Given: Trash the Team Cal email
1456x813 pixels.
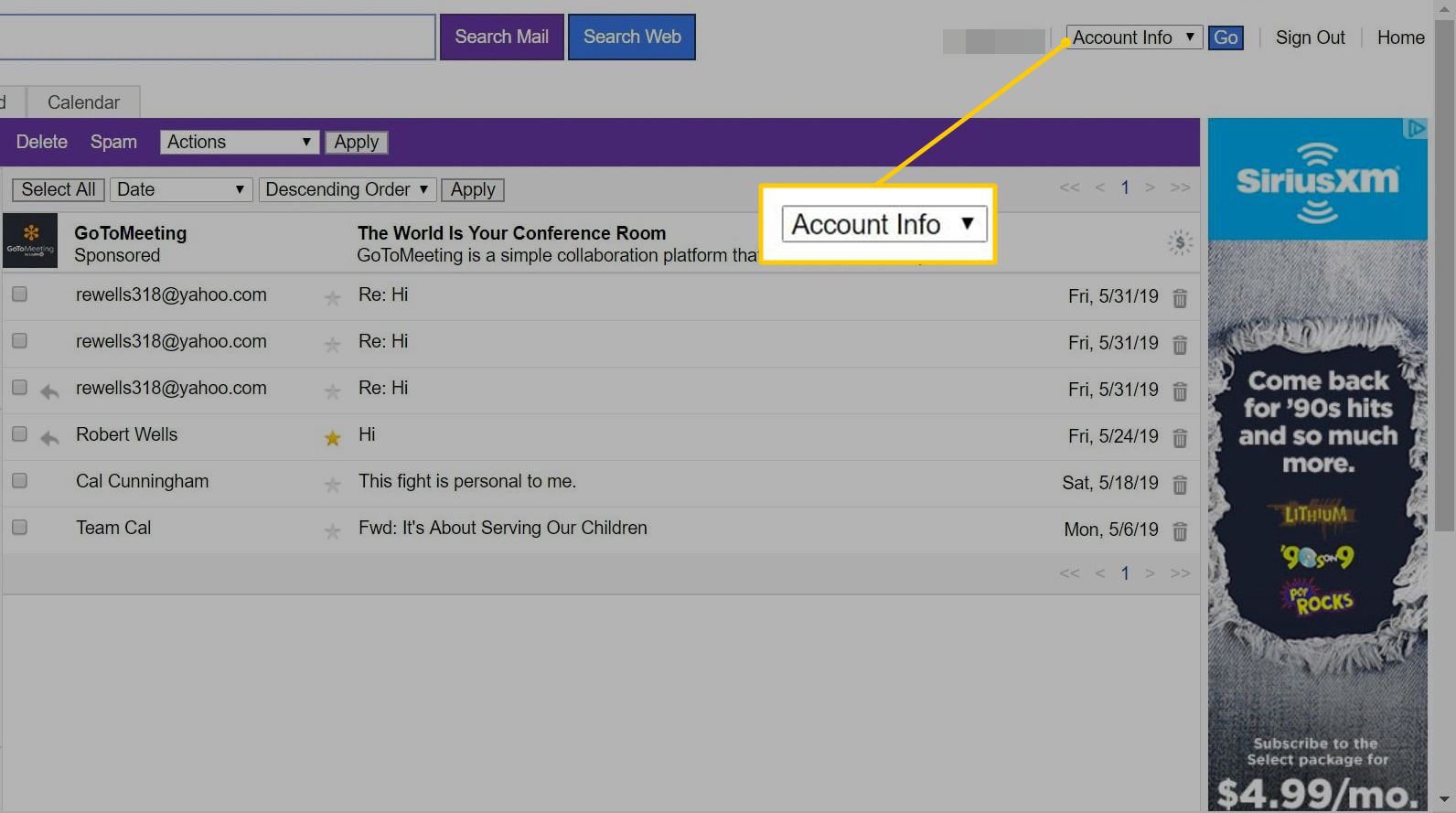Looking at the screenshot, I should click(1180, 531).
